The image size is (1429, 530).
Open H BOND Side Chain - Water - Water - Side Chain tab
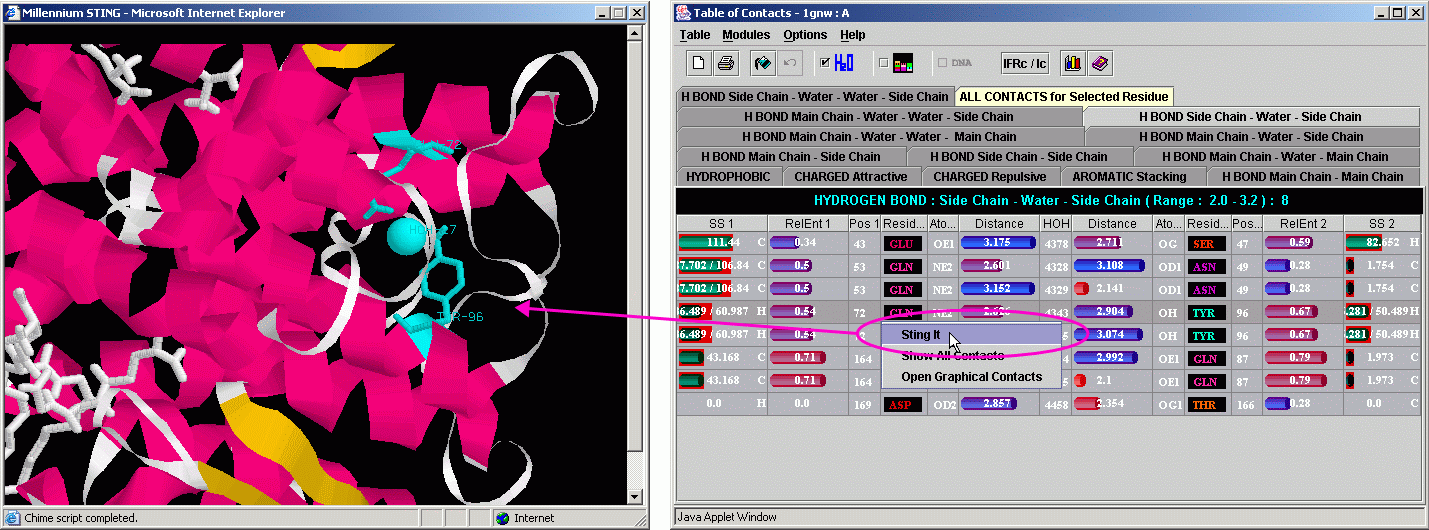814,97
